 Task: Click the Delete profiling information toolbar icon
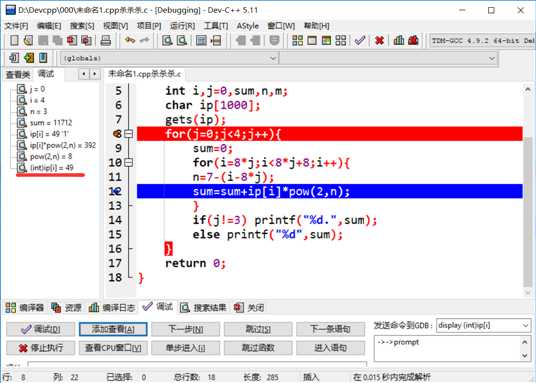point(413,41)
